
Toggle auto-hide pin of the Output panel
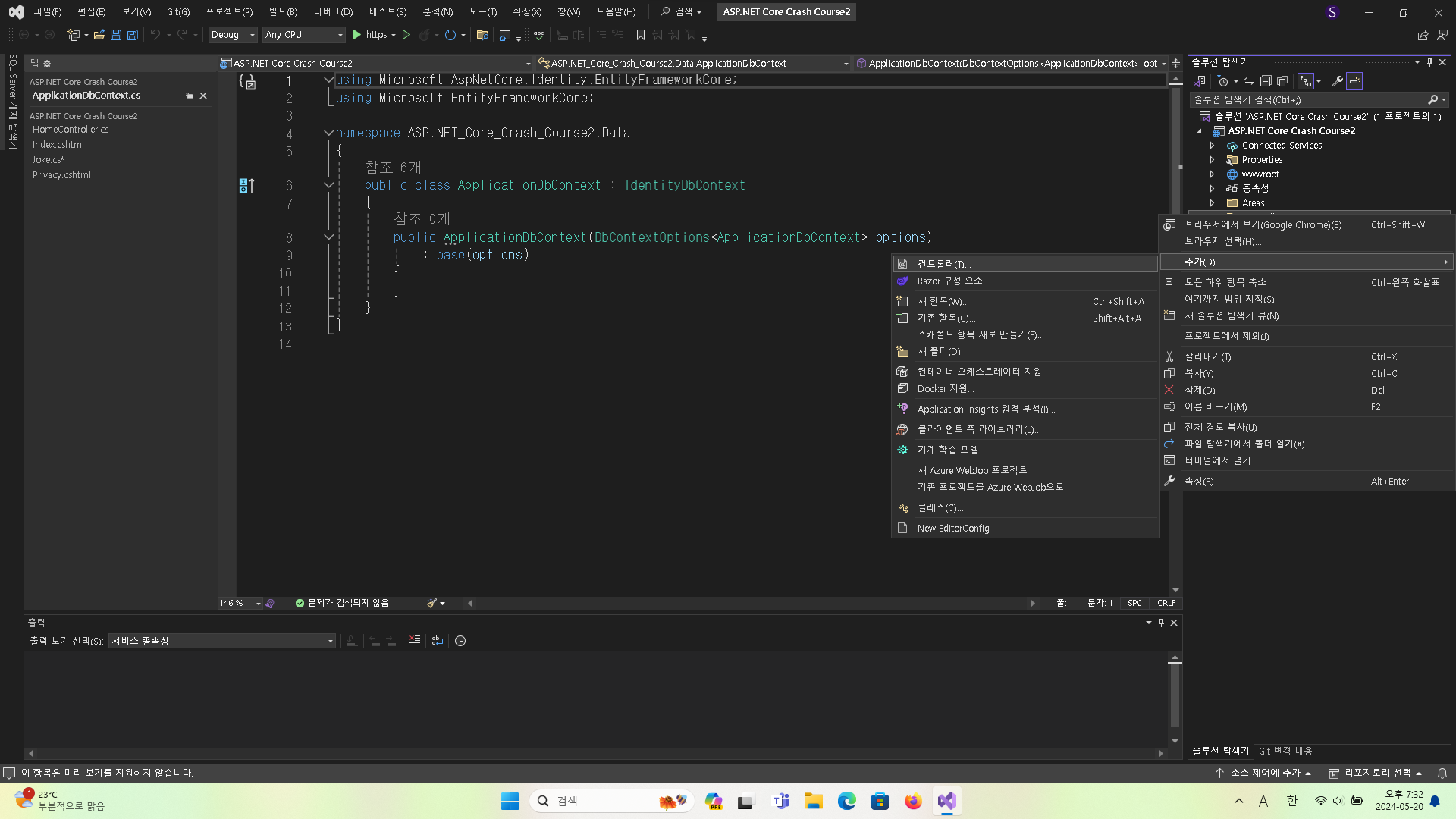[x=1161, y=623]
